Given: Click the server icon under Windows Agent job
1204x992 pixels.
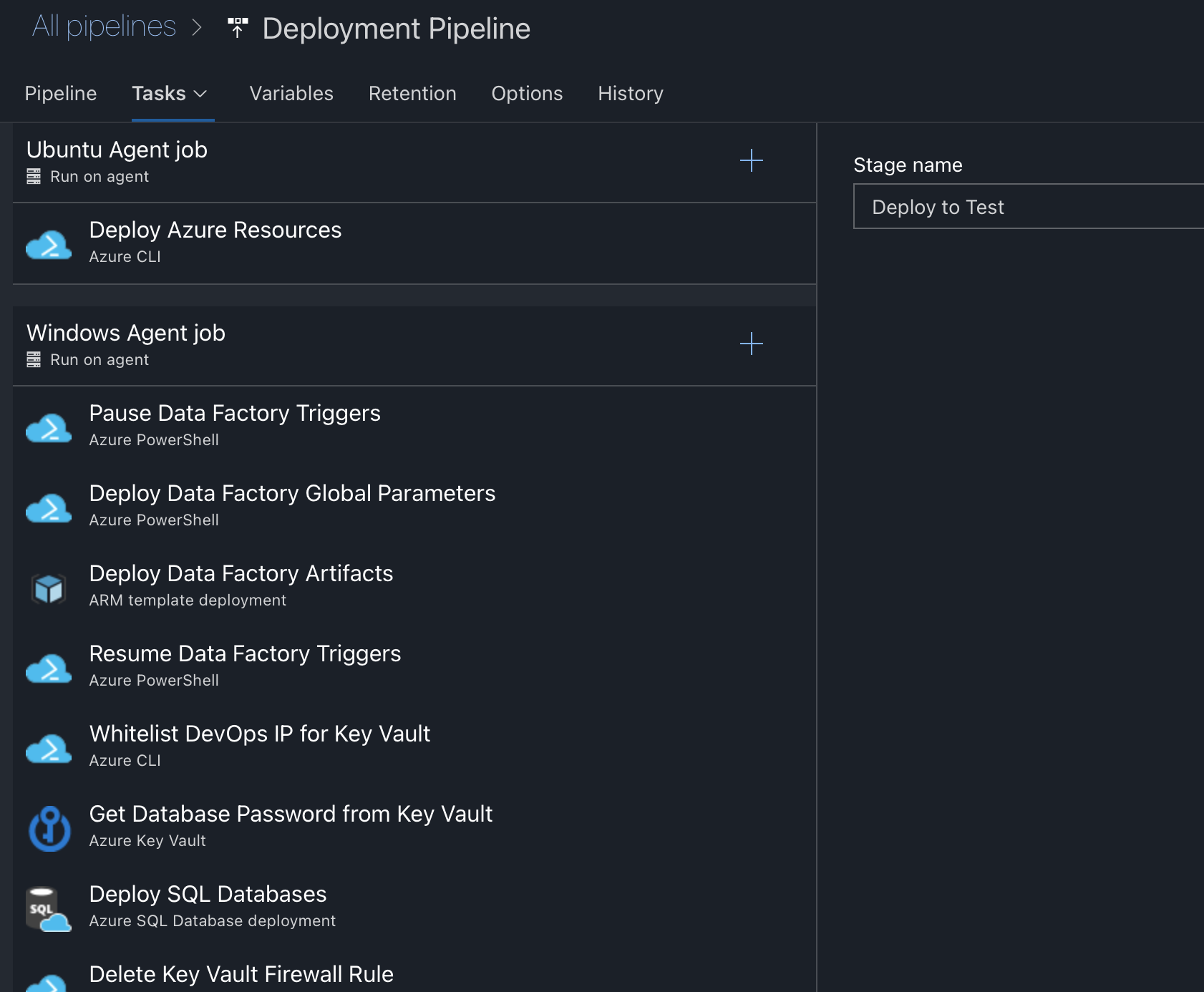Looking at the screenshot, I should point(34,360).
